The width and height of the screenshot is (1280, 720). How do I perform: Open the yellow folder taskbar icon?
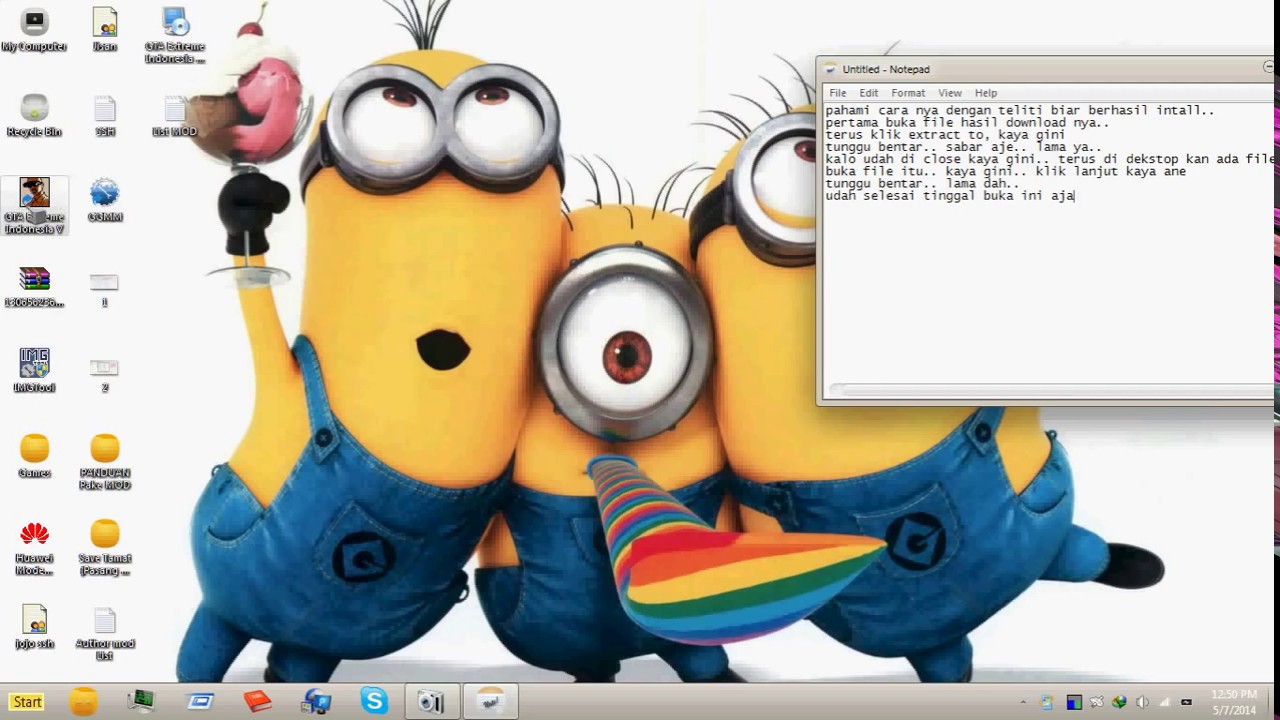[x=84, y=702]
